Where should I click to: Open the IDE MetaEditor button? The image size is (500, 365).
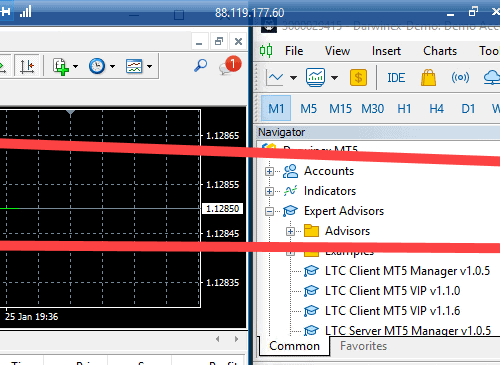click(x=396, y=78)
